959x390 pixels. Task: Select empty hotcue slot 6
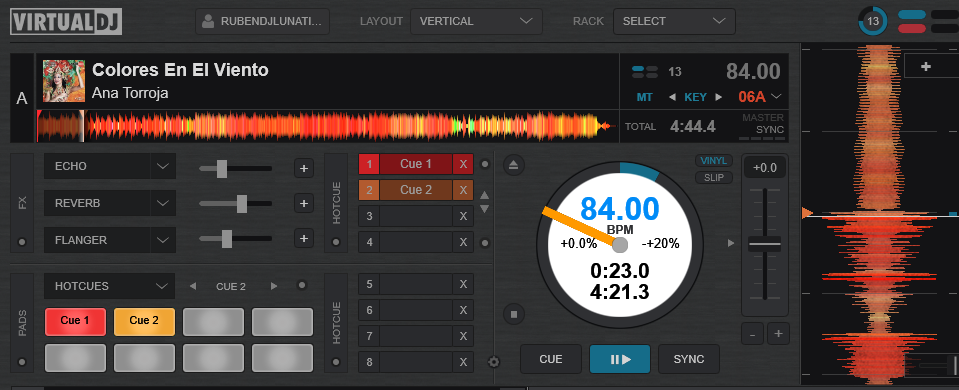click(x=416, y=310)
